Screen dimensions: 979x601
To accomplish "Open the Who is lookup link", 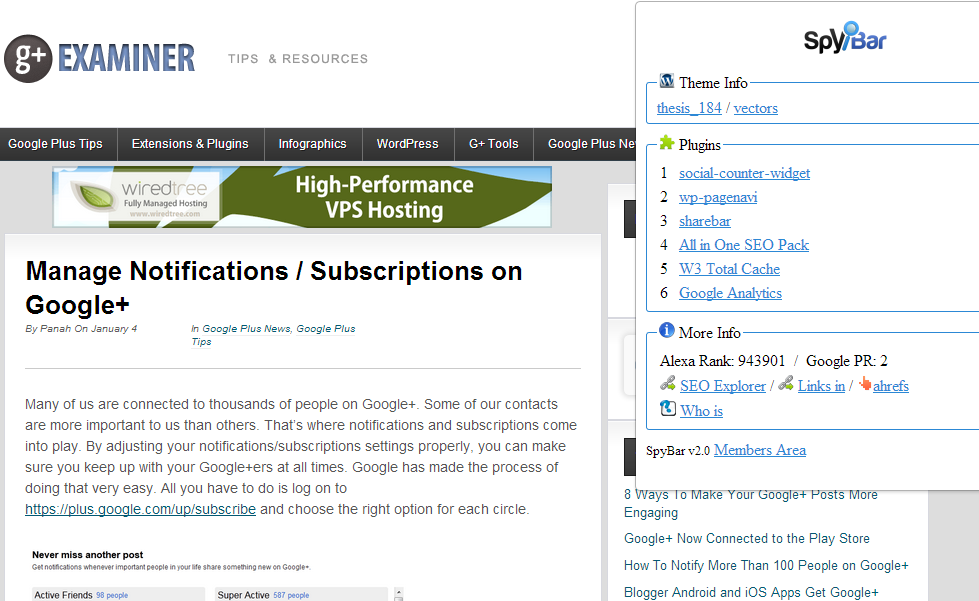I will click(702, 411).
